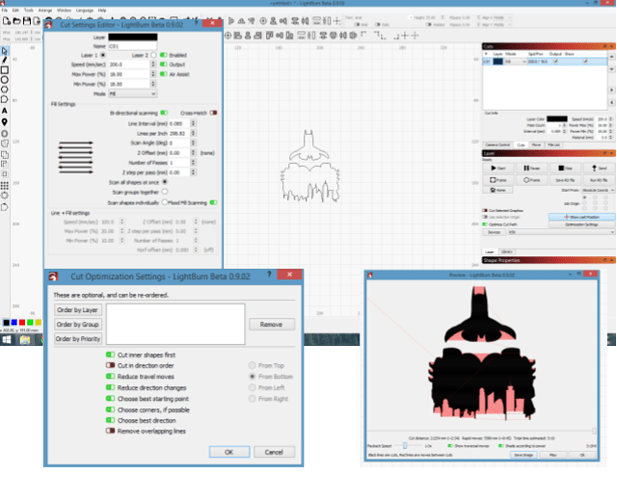
Task: Toggle Bi-directional scanning switch
Action: [164, 113]
